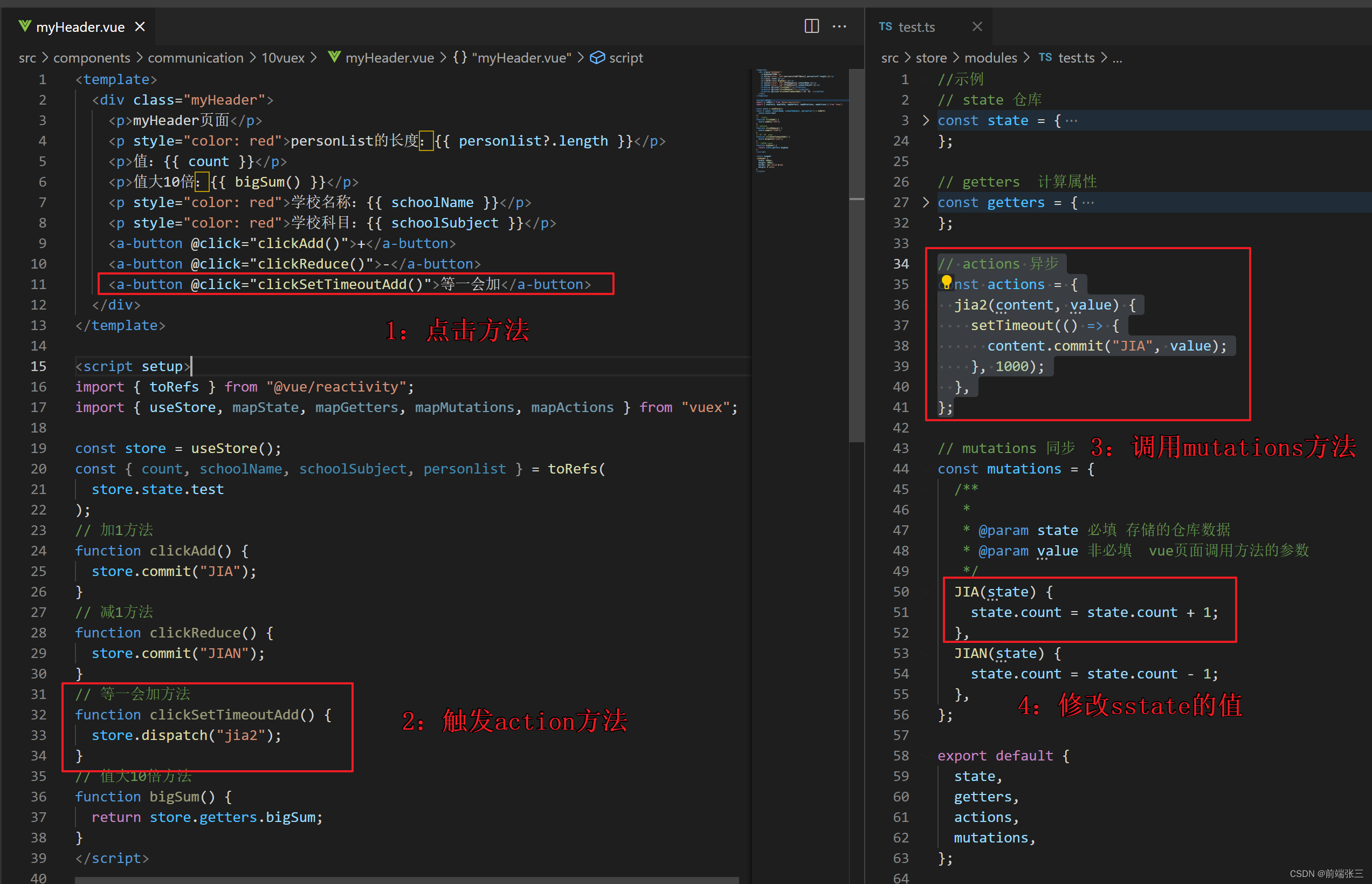This screenshot has height=884, width=1372.
Task: Click the clickReduce() a-button line
Action: (x=294, y=264)
